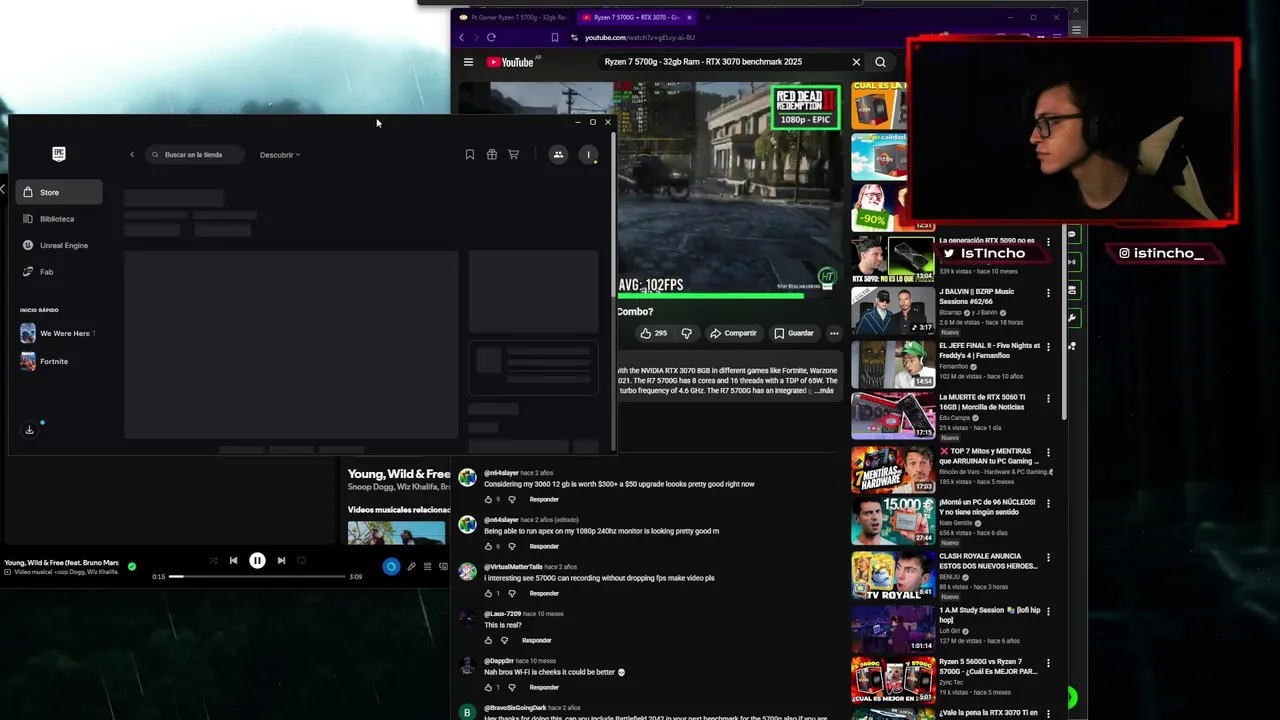Screen dimensions: 1280x720
Task: Select the youtube.com address bar
Action: (639, 37)
